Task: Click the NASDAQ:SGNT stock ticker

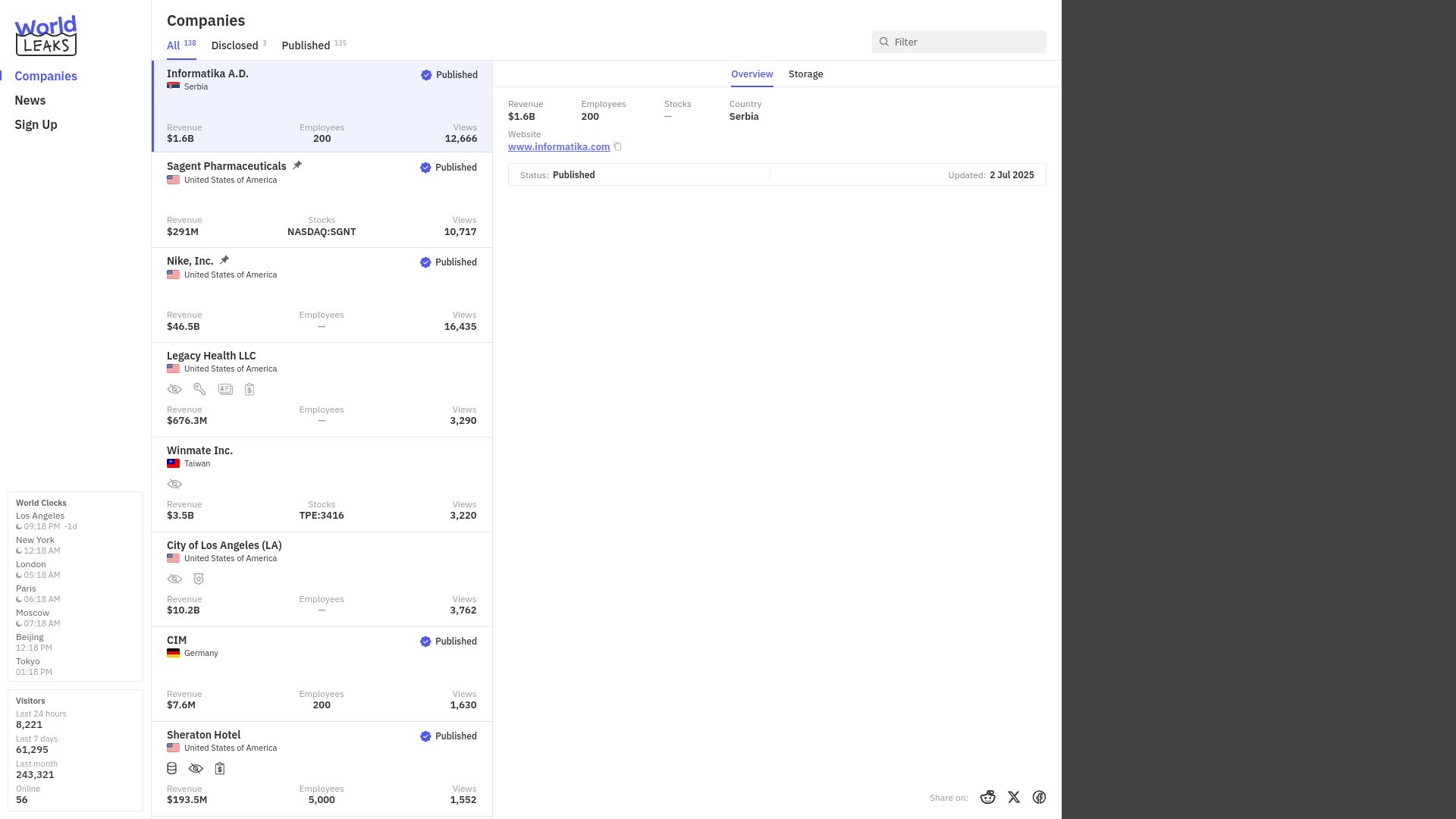Action: (x=322, y=232)
